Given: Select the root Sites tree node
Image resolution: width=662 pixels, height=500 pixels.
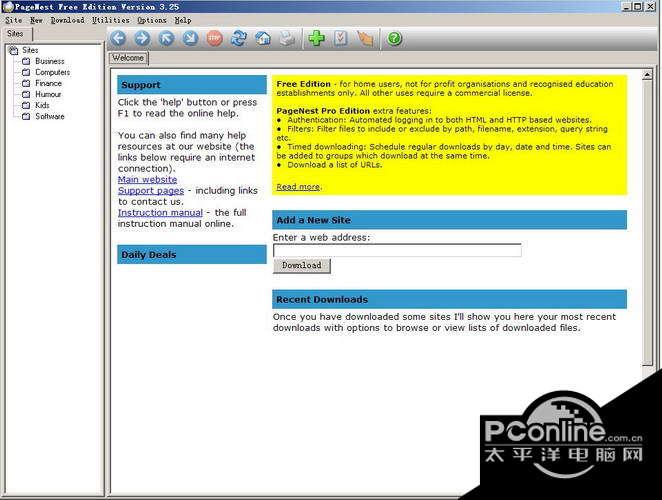Looking at the screenshot, I should tap(24, 50).
